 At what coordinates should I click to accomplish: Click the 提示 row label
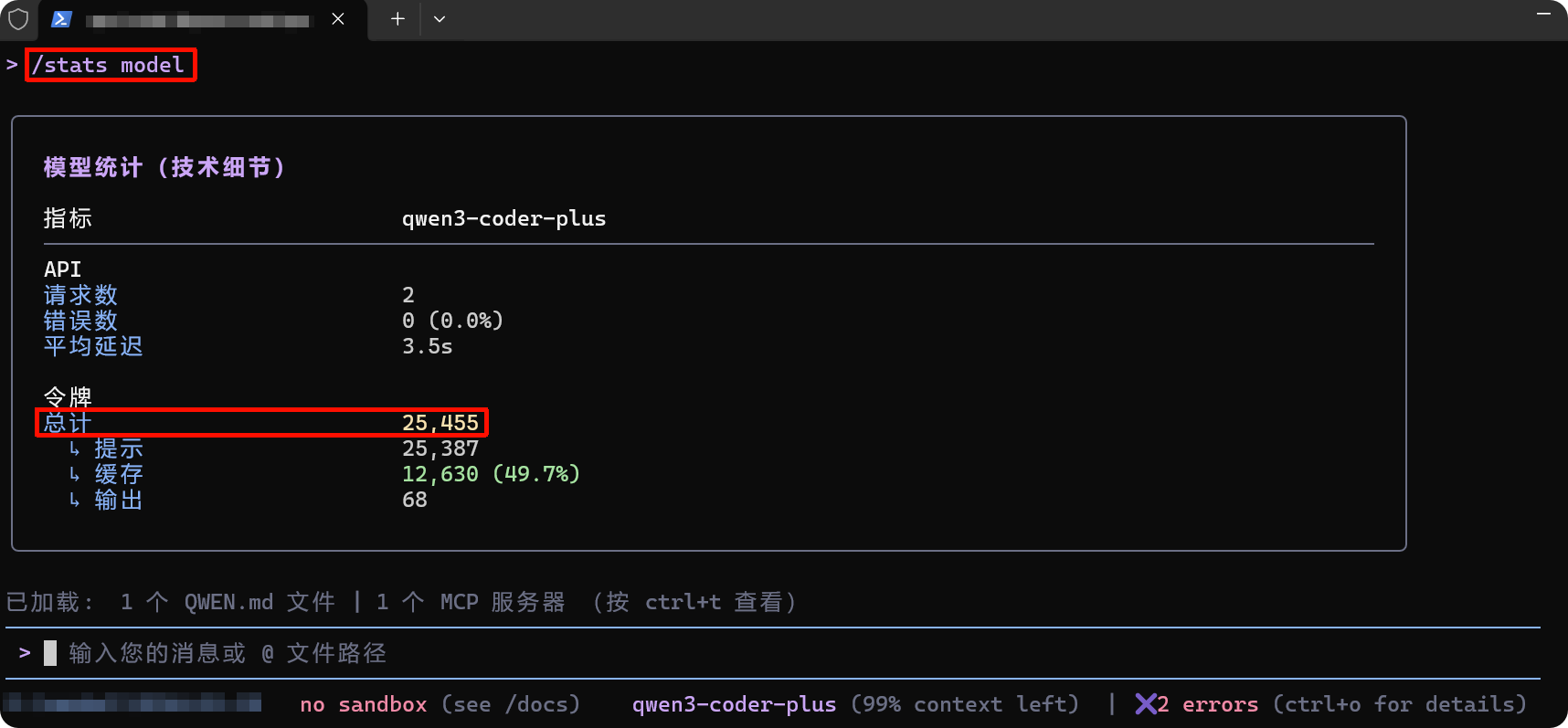(x=119, y=448)
